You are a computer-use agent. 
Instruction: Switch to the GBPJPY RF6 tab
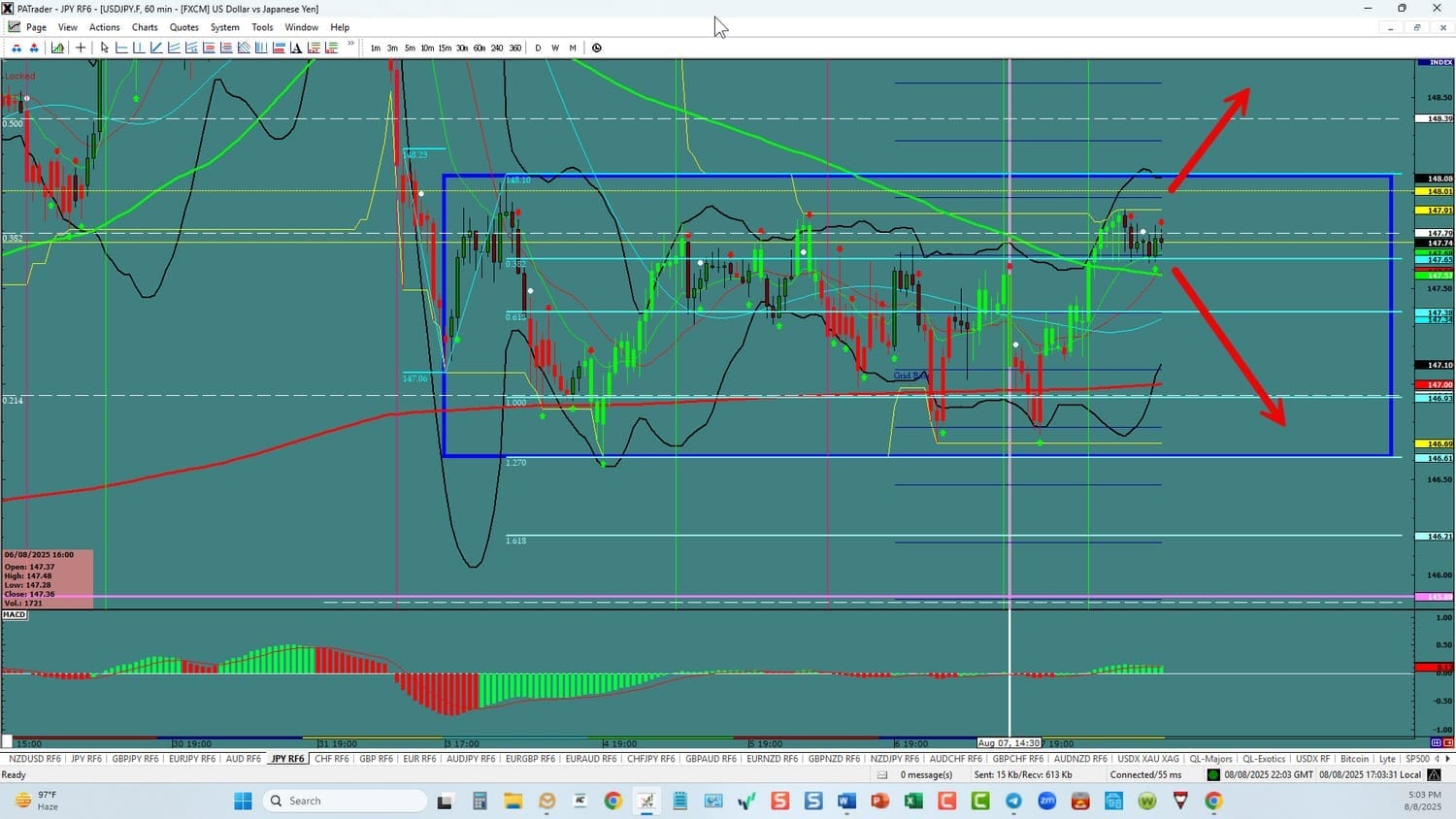coord(135,759)
